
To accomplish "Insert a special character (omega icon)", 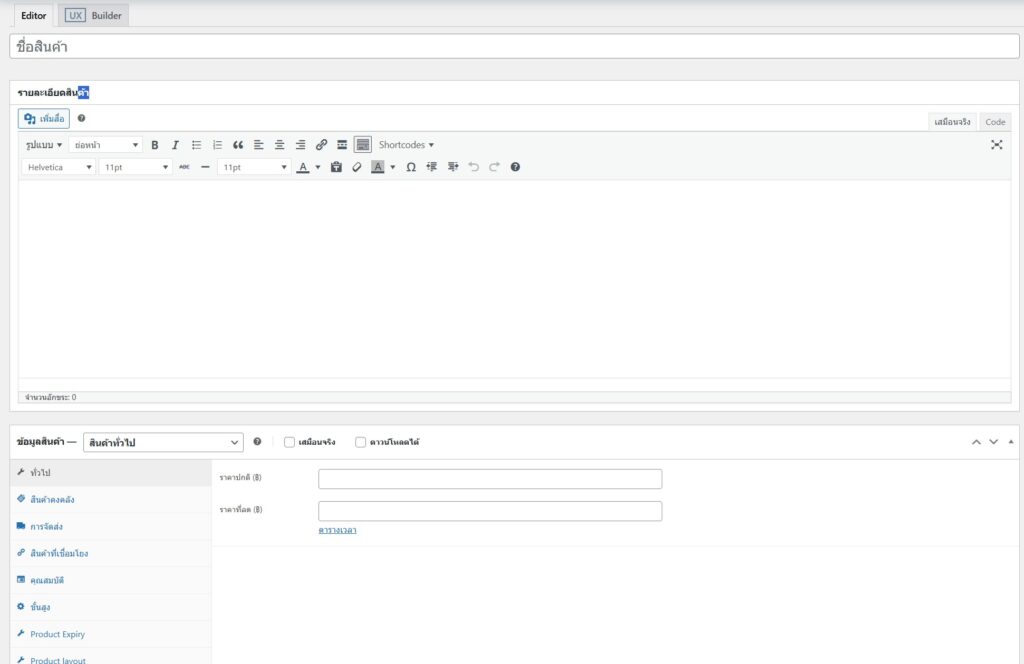I will click(x=411, y=167).
